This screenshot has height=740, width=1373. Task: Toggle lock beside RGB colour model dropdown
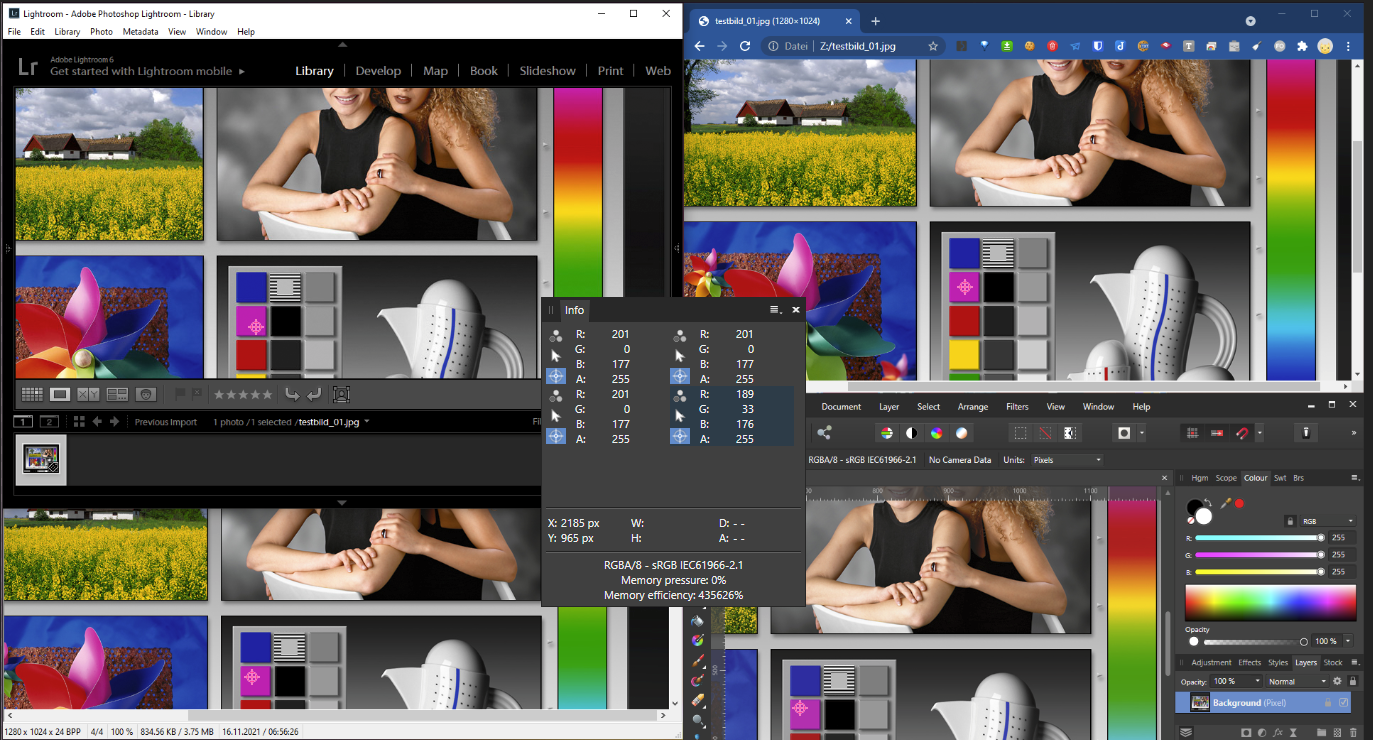[1290, 521]
